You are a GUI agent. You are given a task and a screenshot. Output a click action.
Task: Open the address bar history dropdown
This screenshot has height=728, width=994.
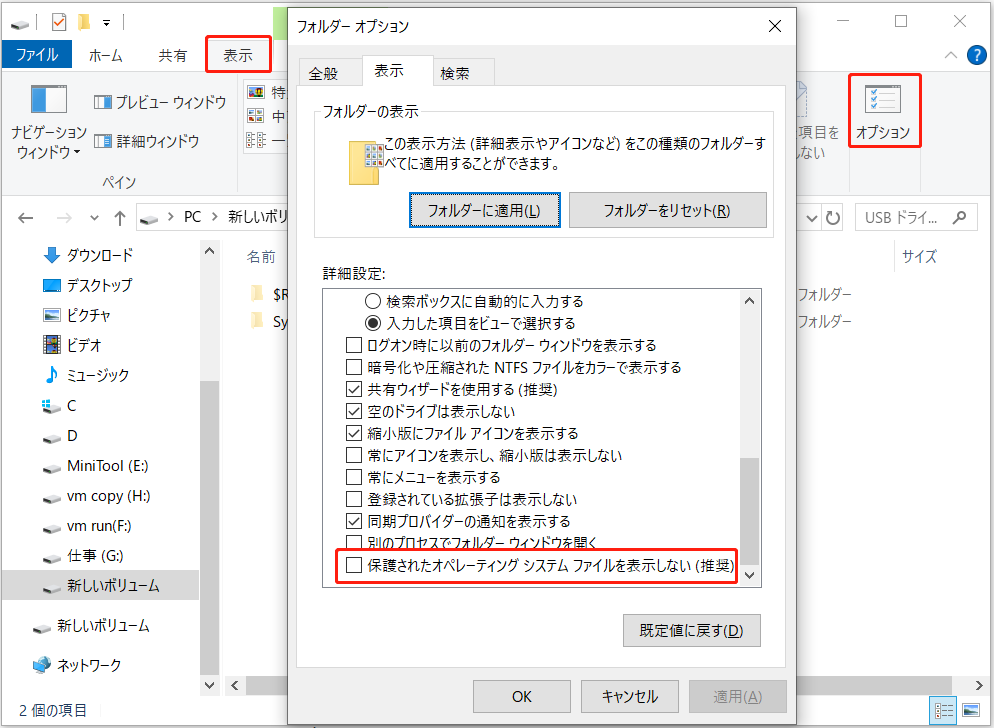pyautogui.click(x=812, y=218)
